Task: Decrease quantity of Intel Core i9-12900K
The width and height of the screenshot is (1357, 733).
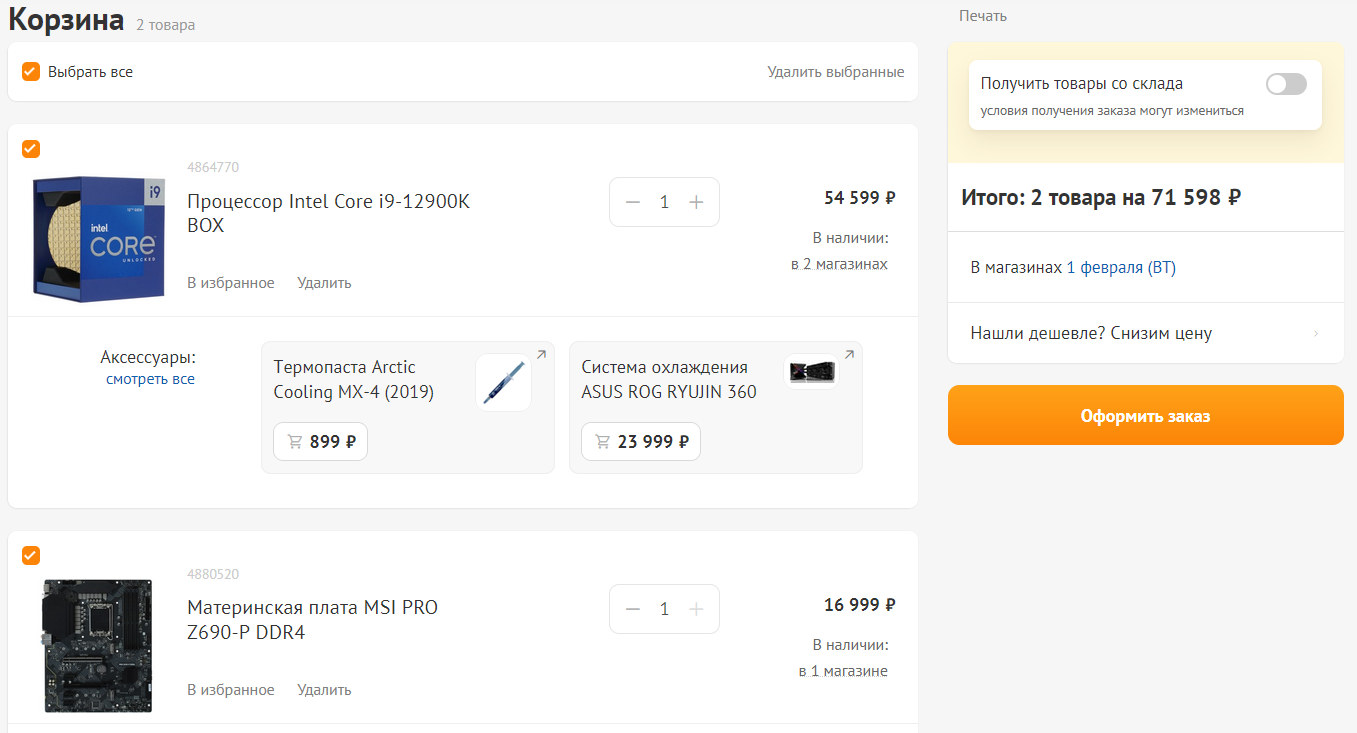Action: [x=632, y=202]
